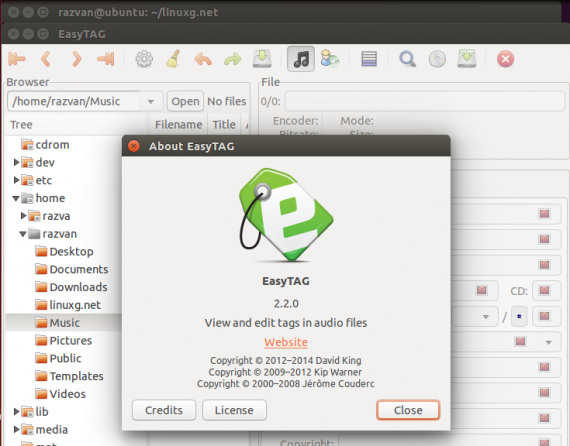This screenshot has height=446, width=570.
Task: Click the playlist write icon in toolbar
Action: point(467,59)
